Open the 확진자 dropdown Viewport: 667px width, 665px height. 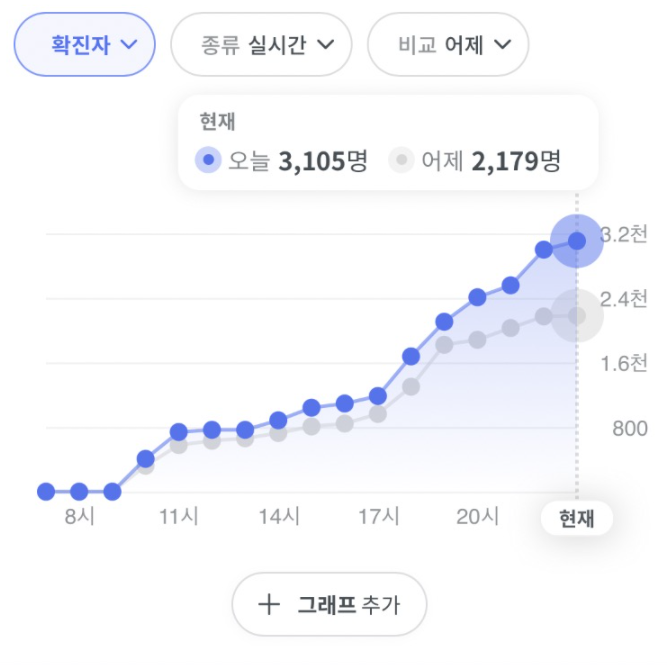click(x=85, y=44)
